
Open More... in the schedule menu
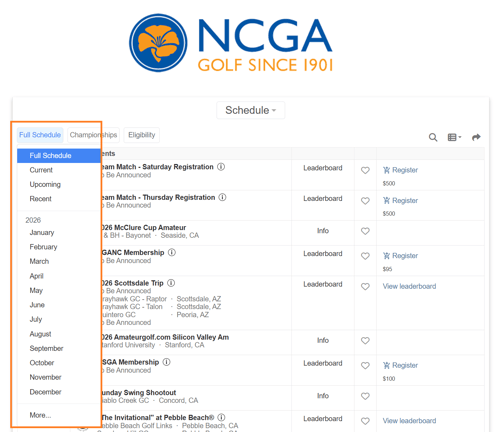[40, 415]
